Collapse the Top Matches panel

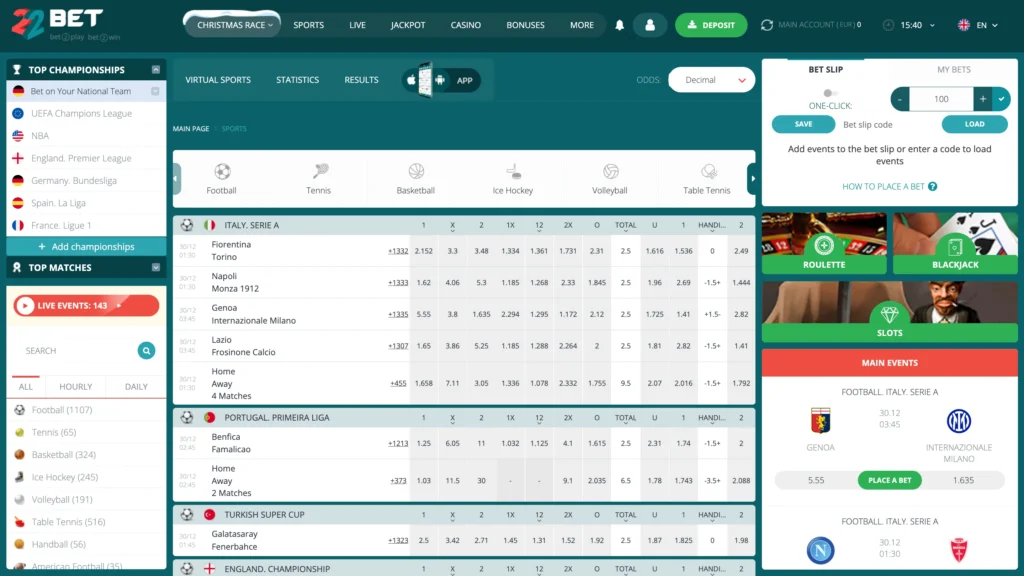coord(155,268)
